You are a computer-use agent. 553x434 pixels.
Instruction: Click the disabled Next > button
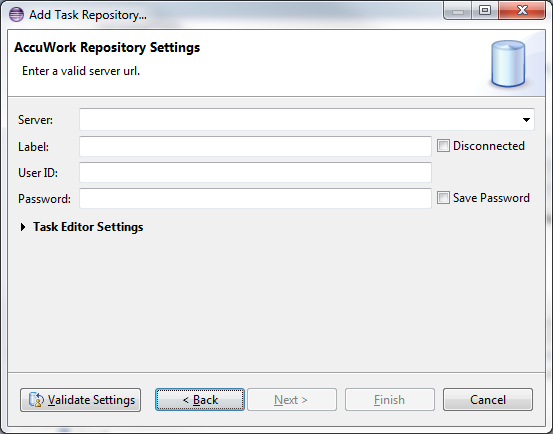[292, 400]
